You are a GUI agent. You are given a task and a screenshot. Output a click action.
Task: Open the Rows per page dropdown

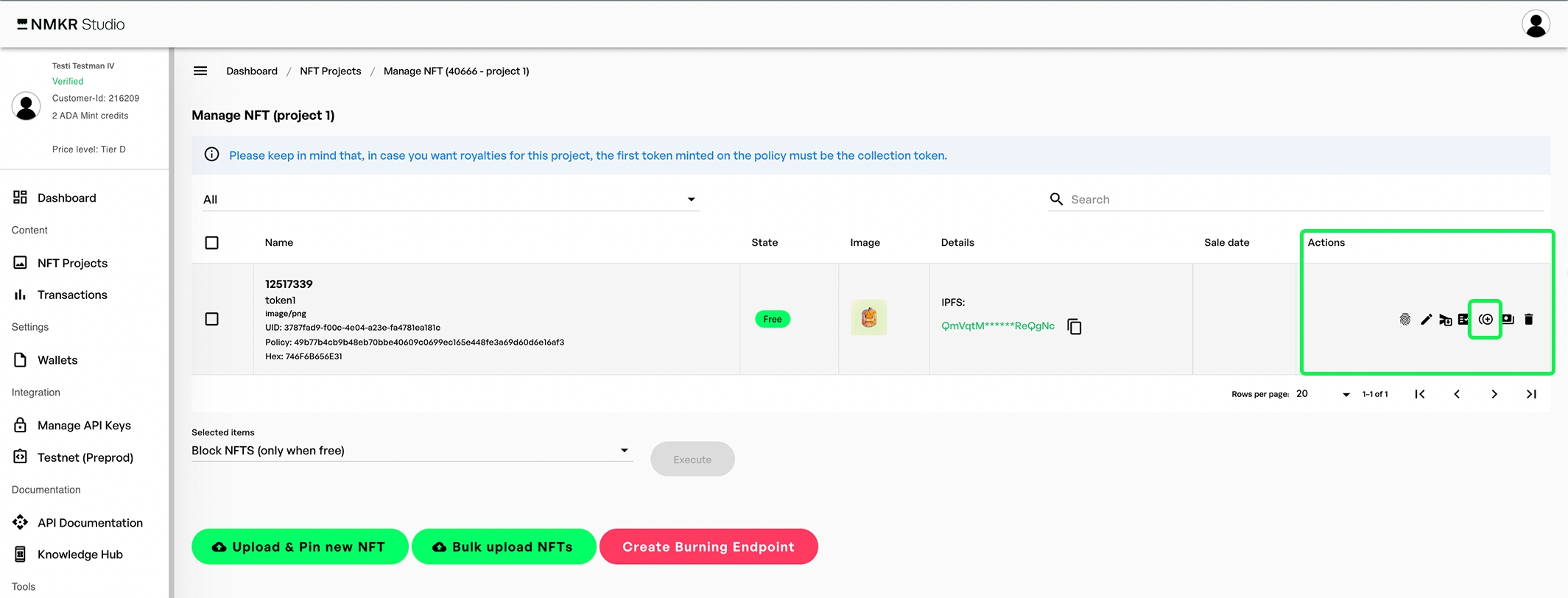coord(1323,394)
